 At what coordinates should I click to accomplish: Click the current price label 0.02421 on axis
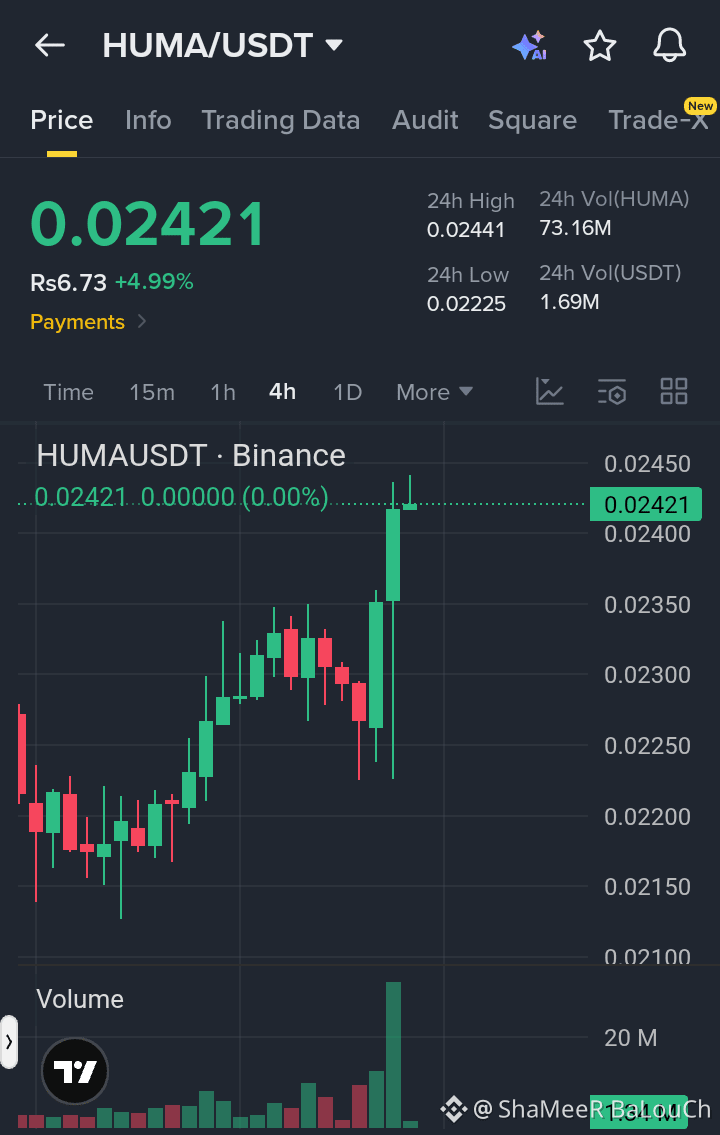pos(645,505)
